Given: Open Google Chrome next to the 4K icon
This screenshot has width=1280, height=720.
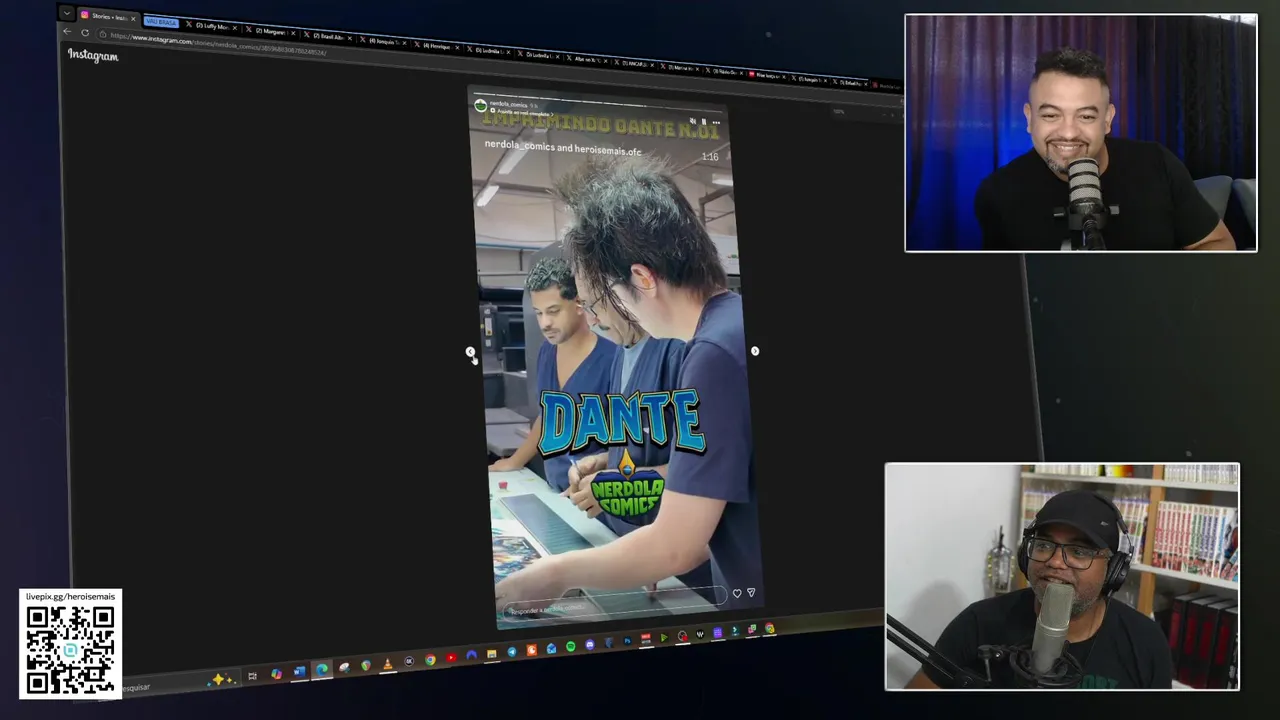Looking at the screenshot, I should coord(430,660).
